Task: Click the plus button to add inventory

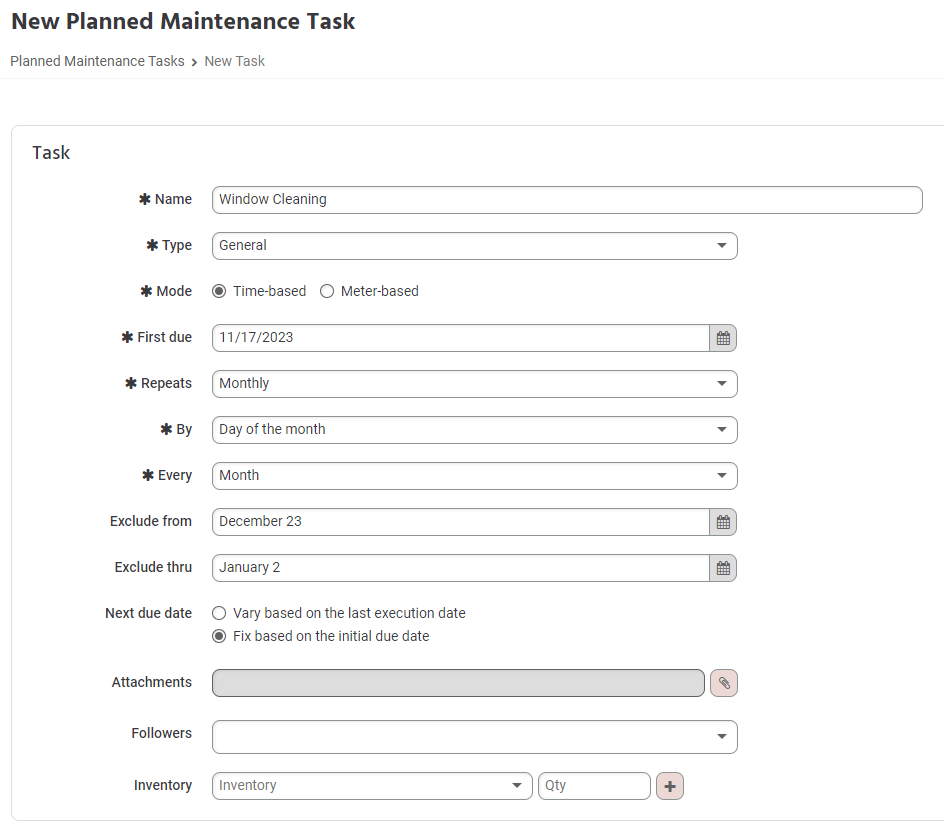Action: [x=669, y=786]
